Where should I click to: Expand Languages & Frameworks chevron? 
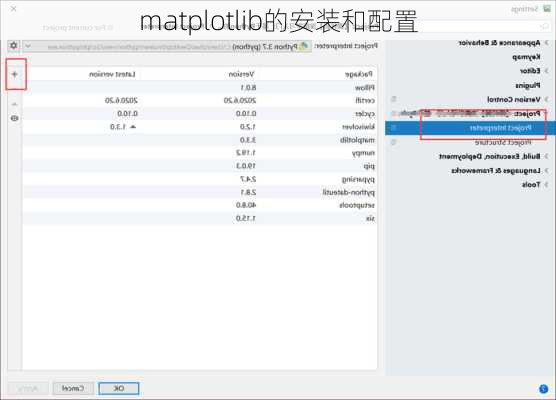point(546,171)
